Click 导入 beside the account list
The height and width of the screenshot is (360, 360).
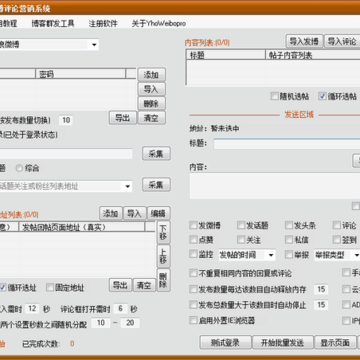(151, 89)
